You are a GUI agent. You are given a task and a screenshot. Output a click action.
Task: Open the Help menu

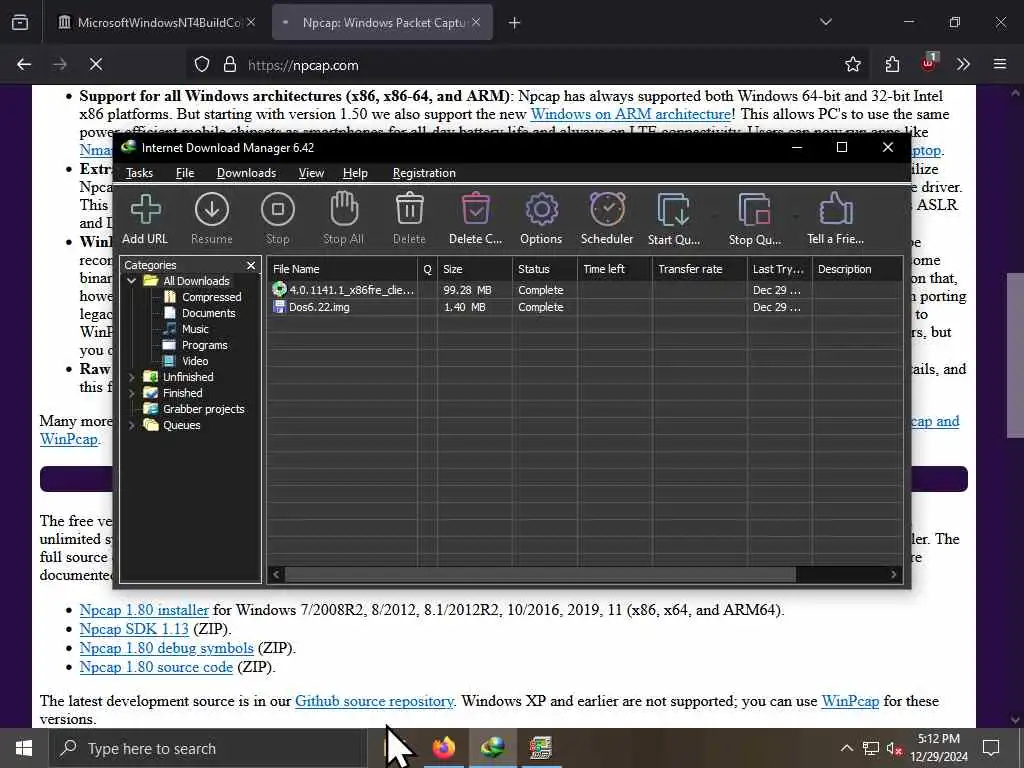[355, 173]
